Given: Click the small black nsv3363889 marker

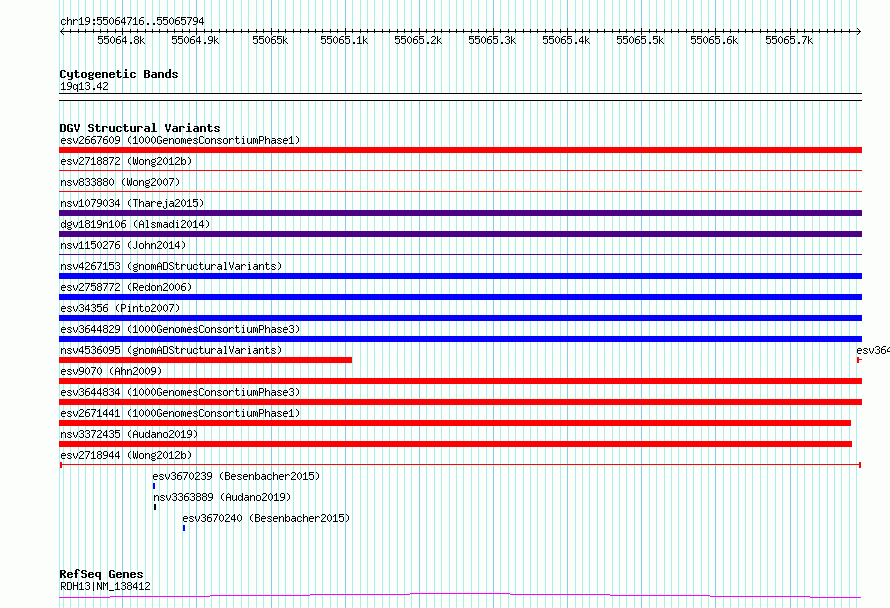Looking at the screenshot, I should pyautogui.click(x=155, y=507).
